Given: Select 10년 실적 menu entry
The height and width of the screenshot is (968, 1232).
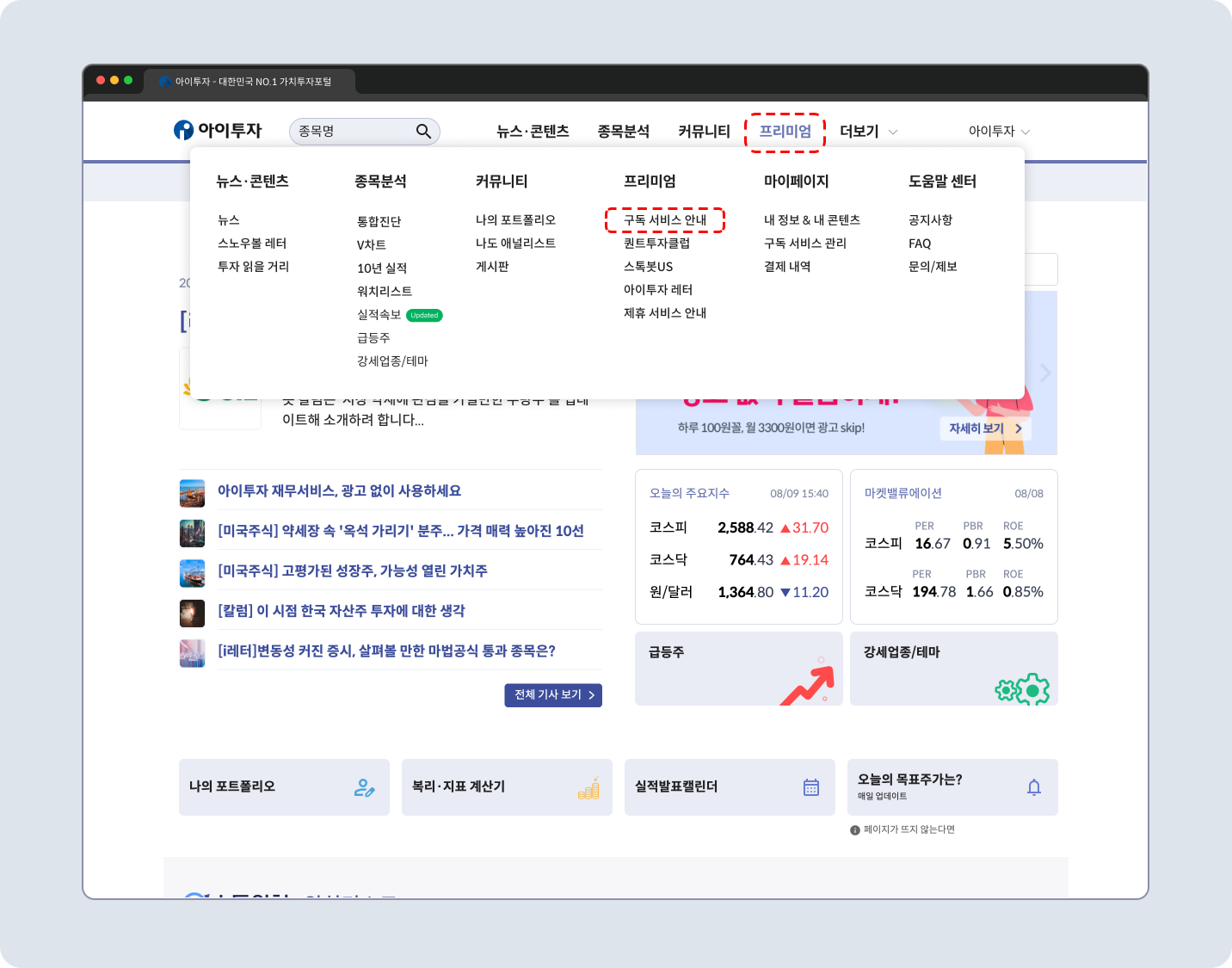Looking at the screenshot, I should 382,268.
